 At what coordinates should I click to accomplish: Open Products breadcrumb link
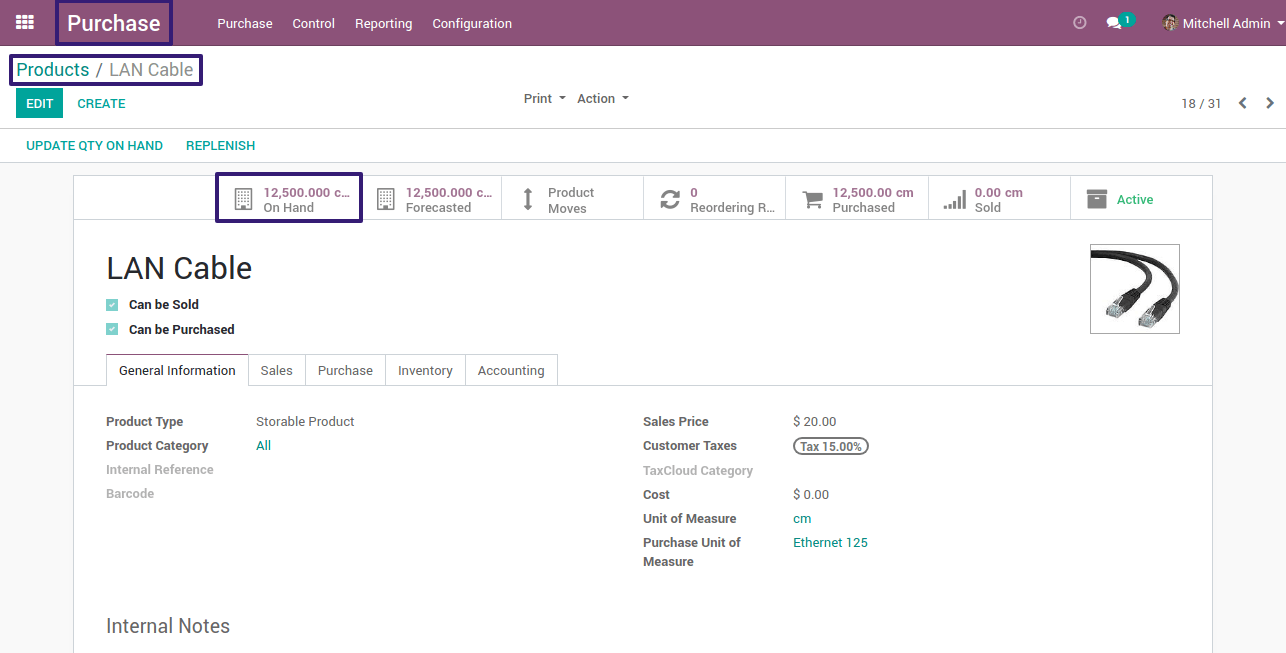tap(53, 70)
